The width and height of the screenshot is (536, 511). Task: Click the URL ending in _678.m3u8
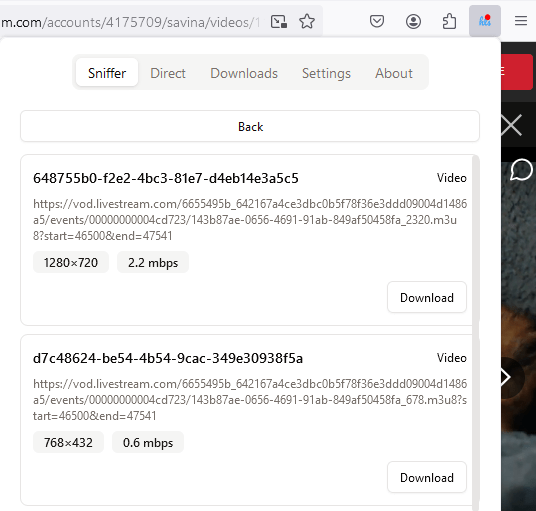pyautogui.click(x=250, y=400)
